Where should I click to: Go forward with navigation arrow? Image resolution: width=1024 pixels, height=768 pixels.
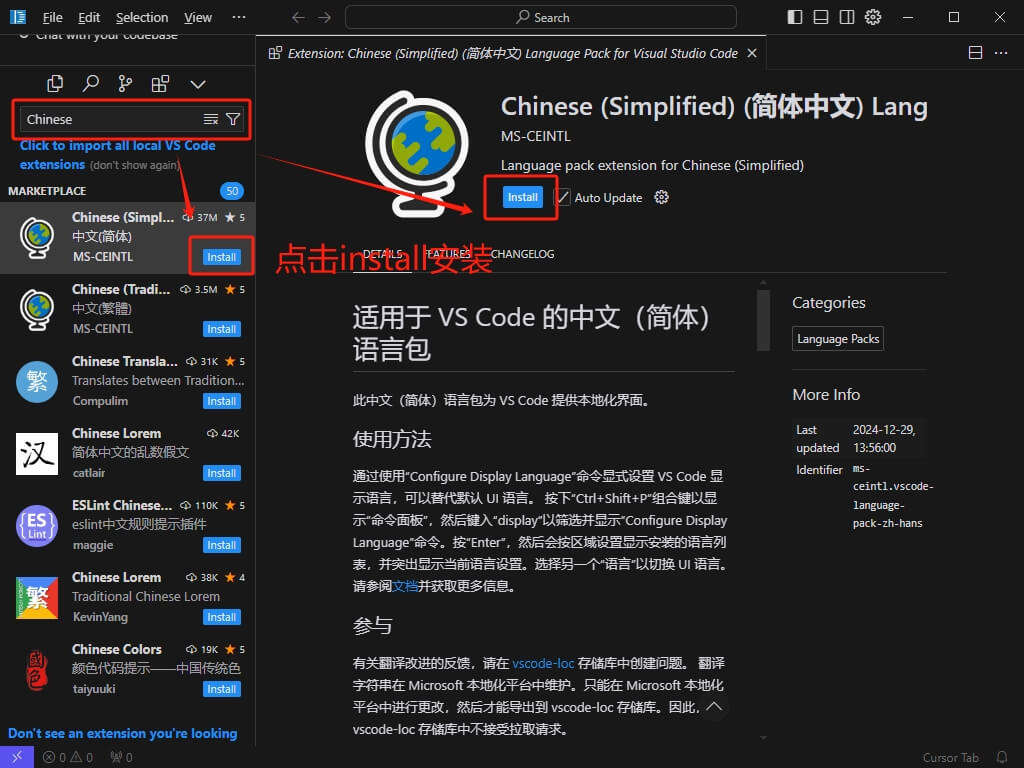pos(325,18)
